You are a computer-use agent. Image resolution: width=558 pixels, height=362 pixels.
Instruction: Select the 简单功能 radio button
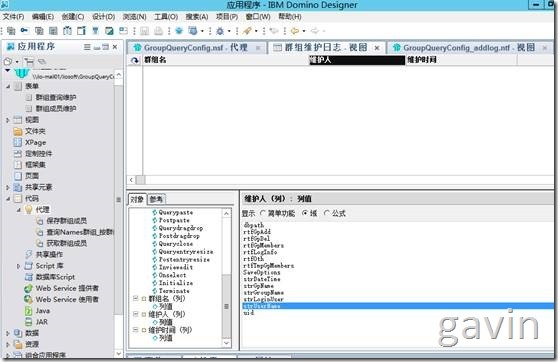pyautogui.click(x=263, y=214)
